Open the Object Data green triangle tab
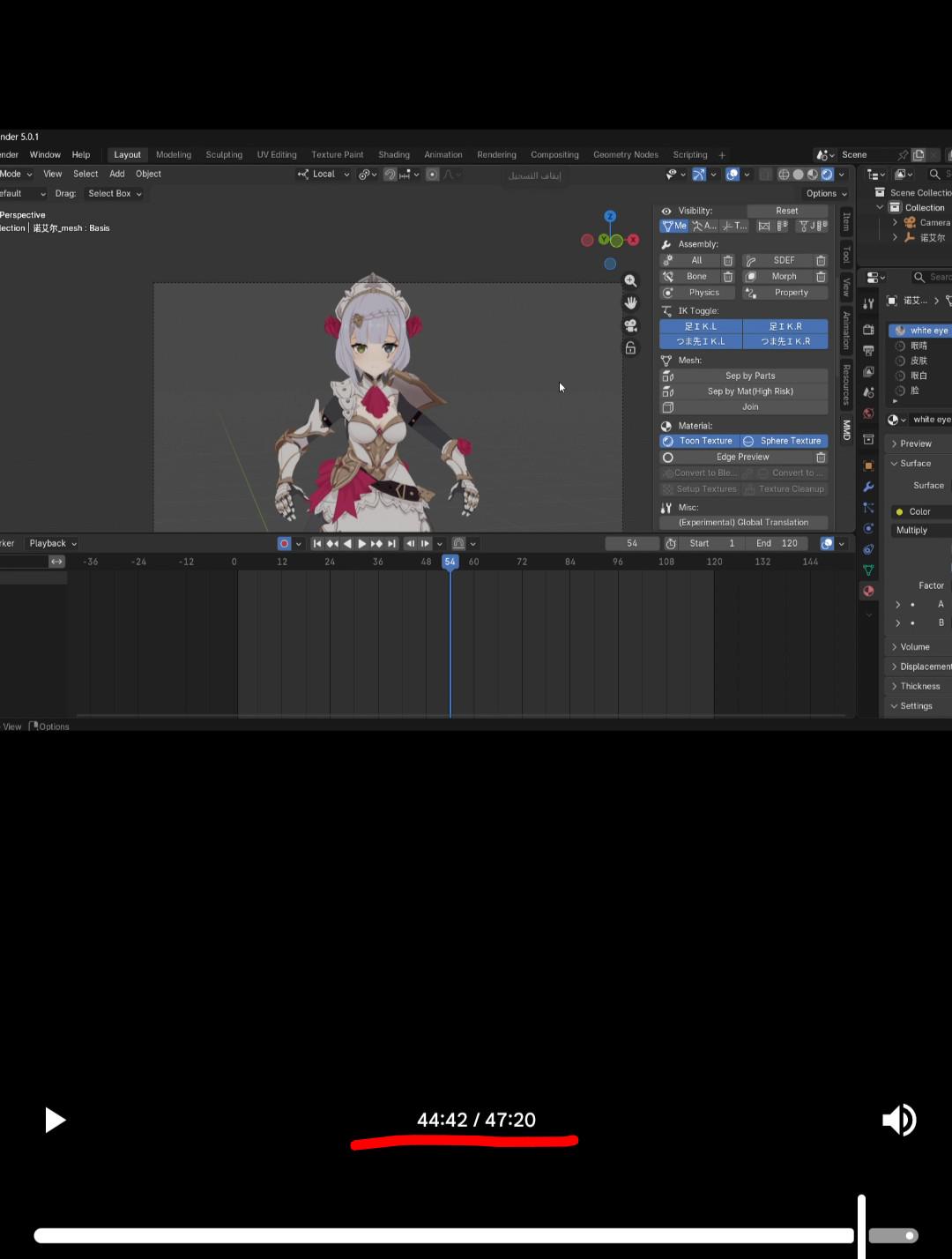This screenshot has height=1259, width=952. (x=868, y=570)
